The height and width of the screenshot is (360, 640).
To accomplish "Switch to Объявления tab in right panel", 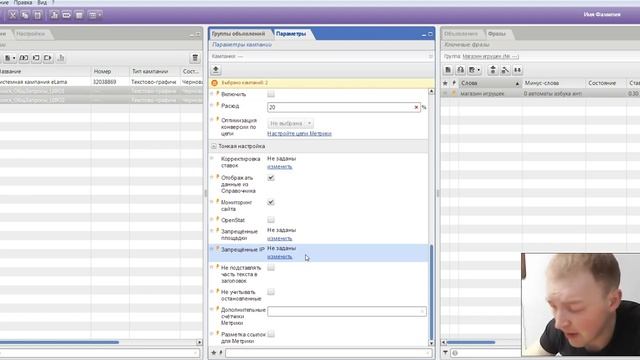I will 461,34.
